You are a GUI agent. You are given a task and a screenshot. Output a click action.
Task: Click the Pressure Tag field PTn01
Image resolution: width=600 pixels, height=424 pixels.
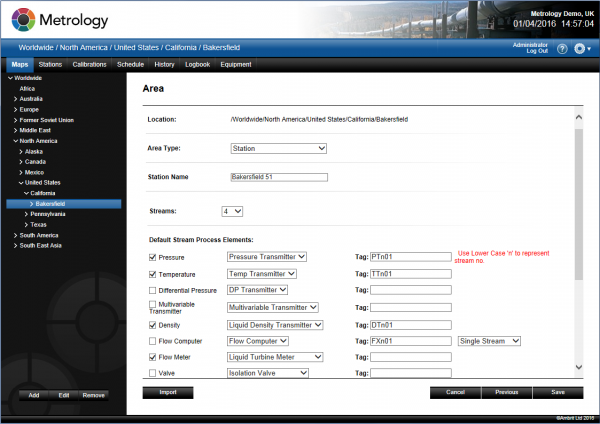pos(411,257)
